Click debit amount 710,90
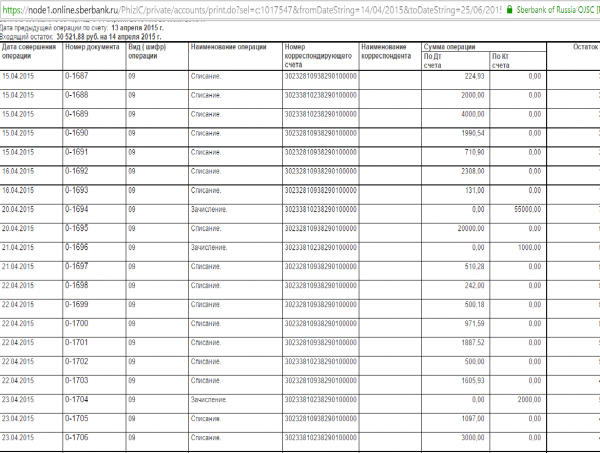Image resolution: width=600 pixels, height=453 pixels. [x=474, y=152]
